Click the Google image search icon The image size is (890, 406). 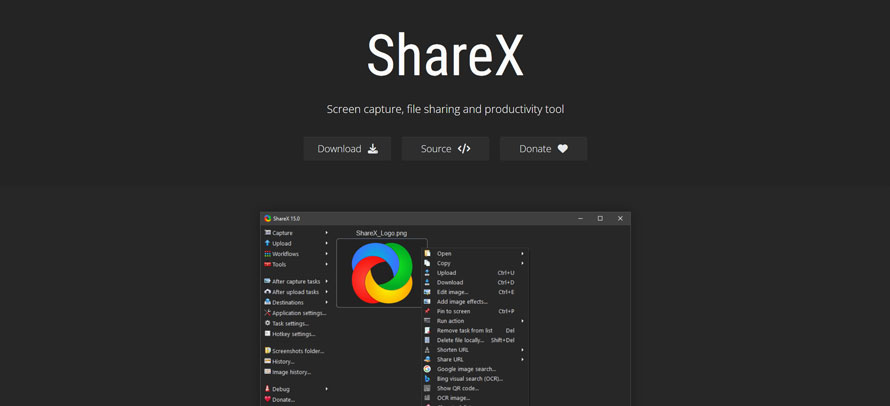tap(427, 369)
